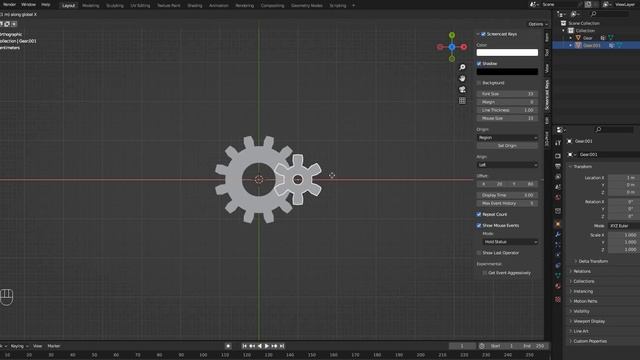Click the Gear object mesh icon in outliner
The height and width of the screenshot is (360, 640).
coord(578,38)
